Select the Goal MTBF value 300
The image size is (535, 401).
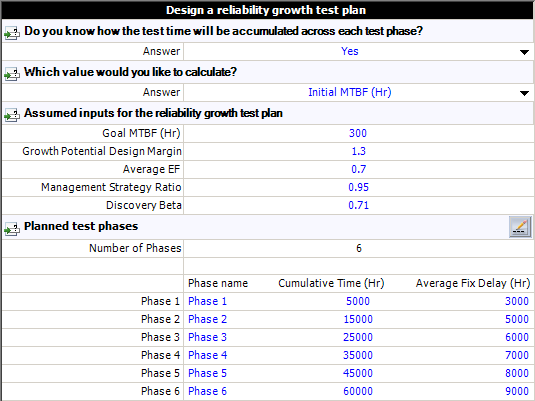(358, 133)
